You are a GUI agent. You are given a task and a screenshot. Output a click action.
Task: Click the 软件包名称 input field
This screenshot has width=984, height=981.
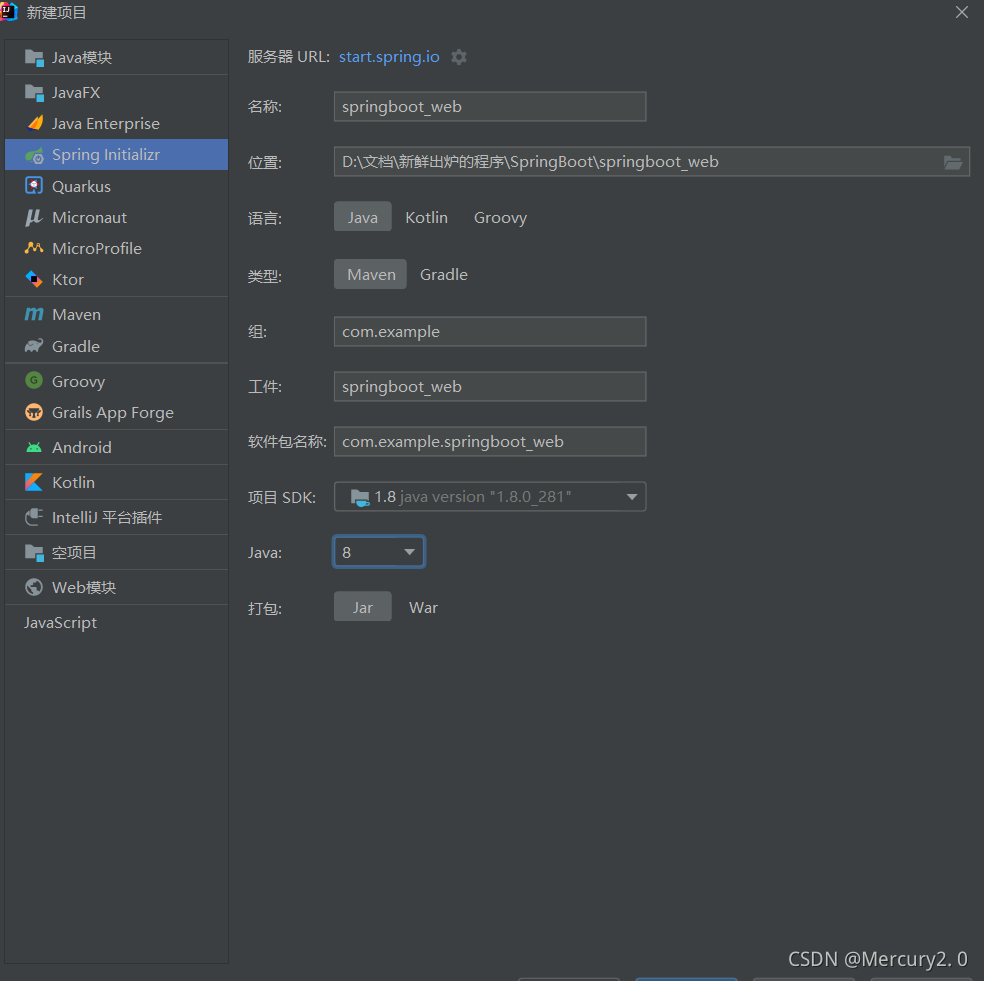[x=490, y=442]
